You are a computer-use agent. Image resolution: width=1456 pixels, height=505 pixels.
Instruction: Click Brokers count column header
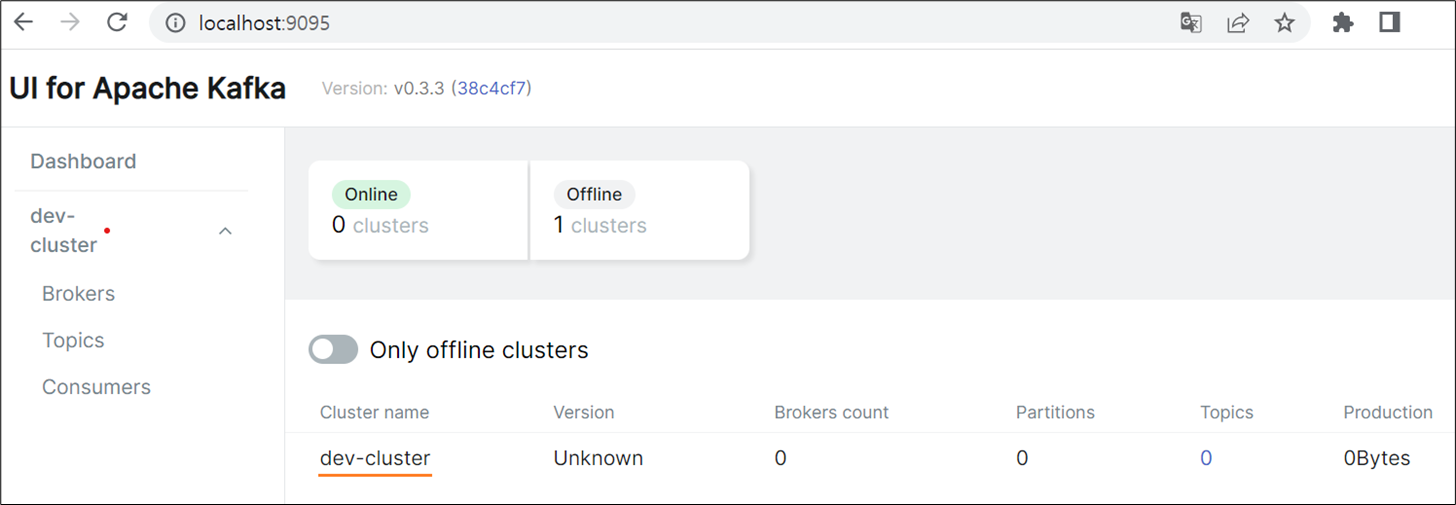coord(831,412)
